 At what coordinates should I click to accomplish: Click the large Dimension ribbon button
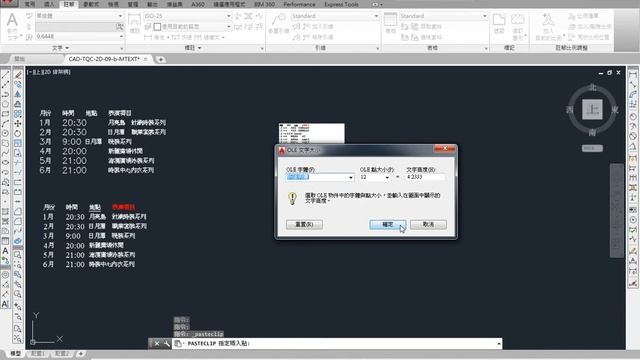[134, 23]
